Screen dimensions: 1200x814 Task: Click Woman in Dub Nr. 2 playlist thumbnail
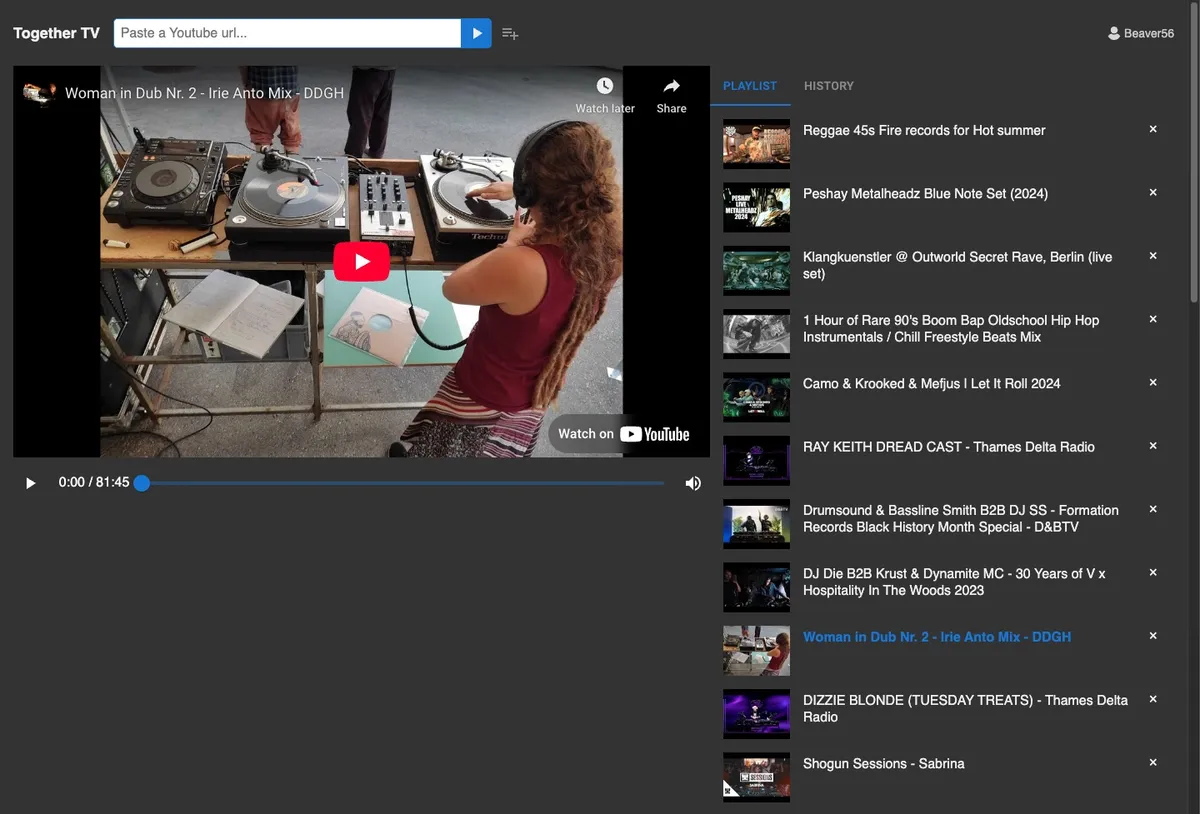click(x=757, y=651)
